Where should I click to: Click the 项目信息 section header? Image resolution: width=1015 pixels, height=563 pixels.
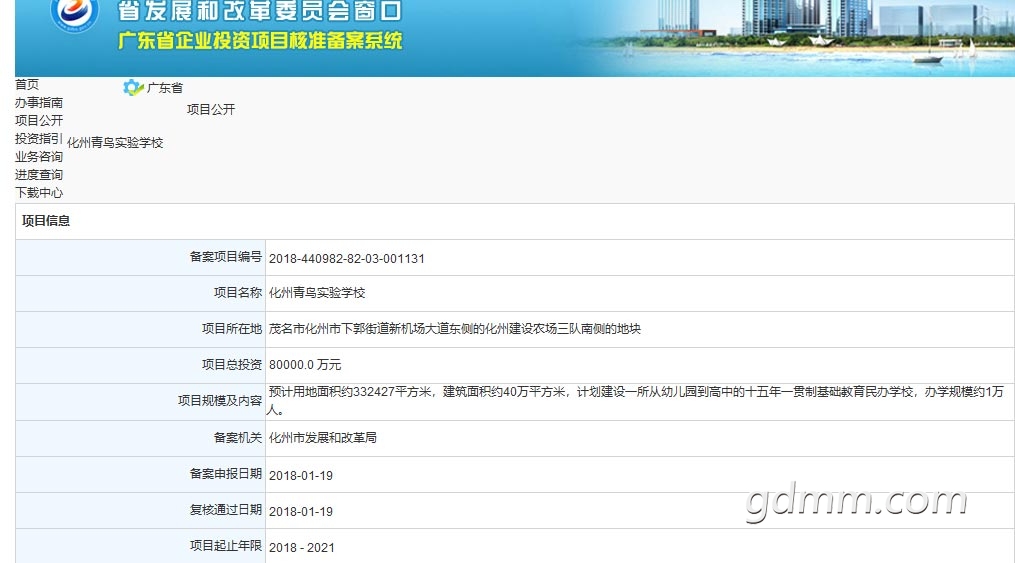pos(45,221)
